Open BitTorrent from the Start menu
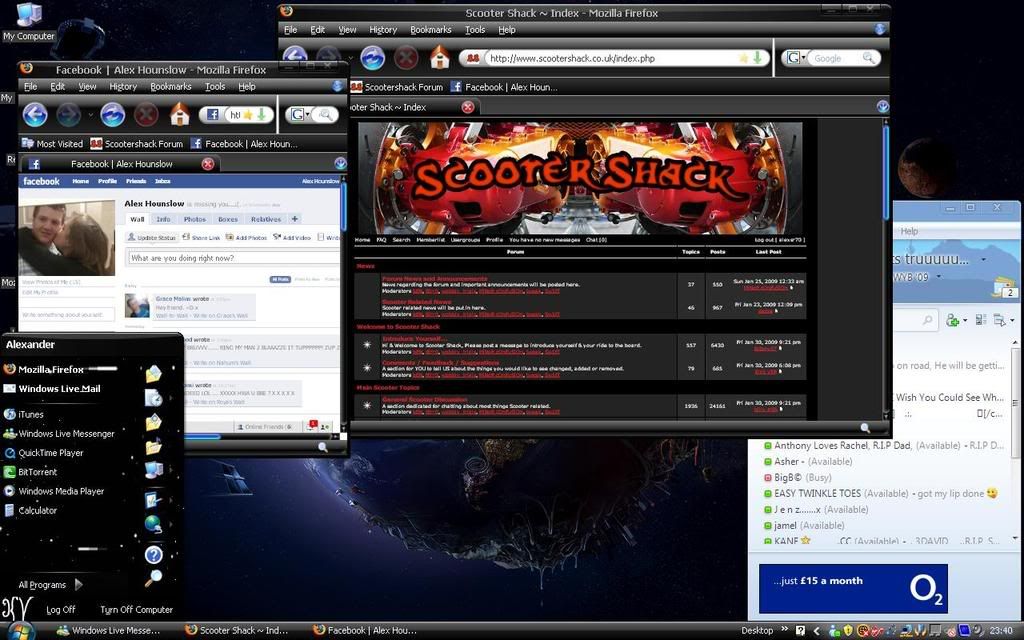This screenshot has height=640, width=1024. click(37, 472)
